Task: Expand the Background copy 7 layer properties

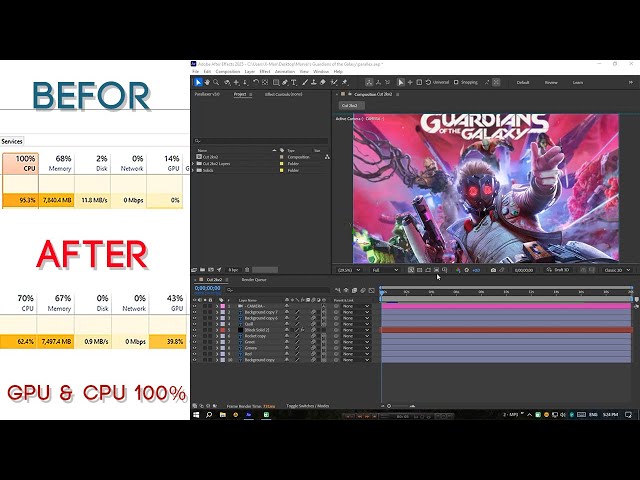Action: [x=217, y=312]
